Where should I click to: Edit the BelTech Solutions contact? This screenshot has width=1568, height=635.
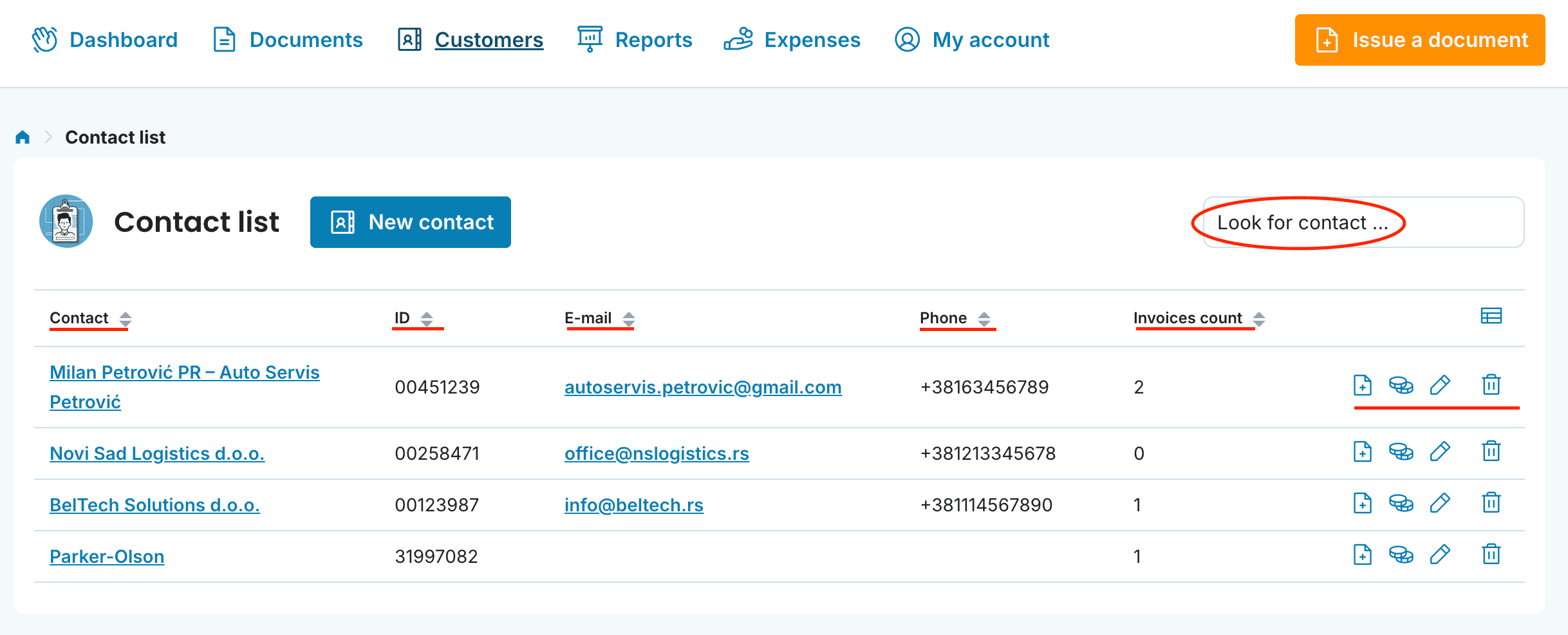[x=1440, y=503]
